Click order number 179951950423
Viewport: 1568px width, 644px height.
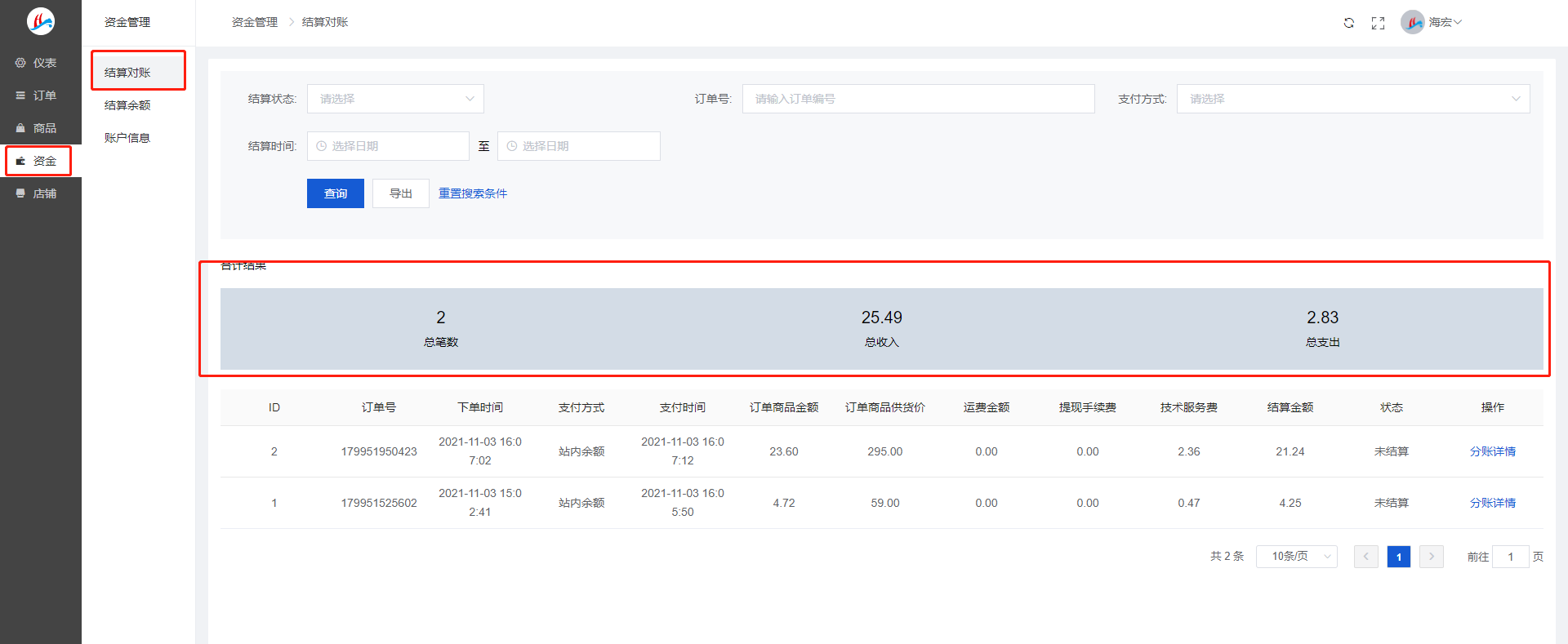click(379, 451)
